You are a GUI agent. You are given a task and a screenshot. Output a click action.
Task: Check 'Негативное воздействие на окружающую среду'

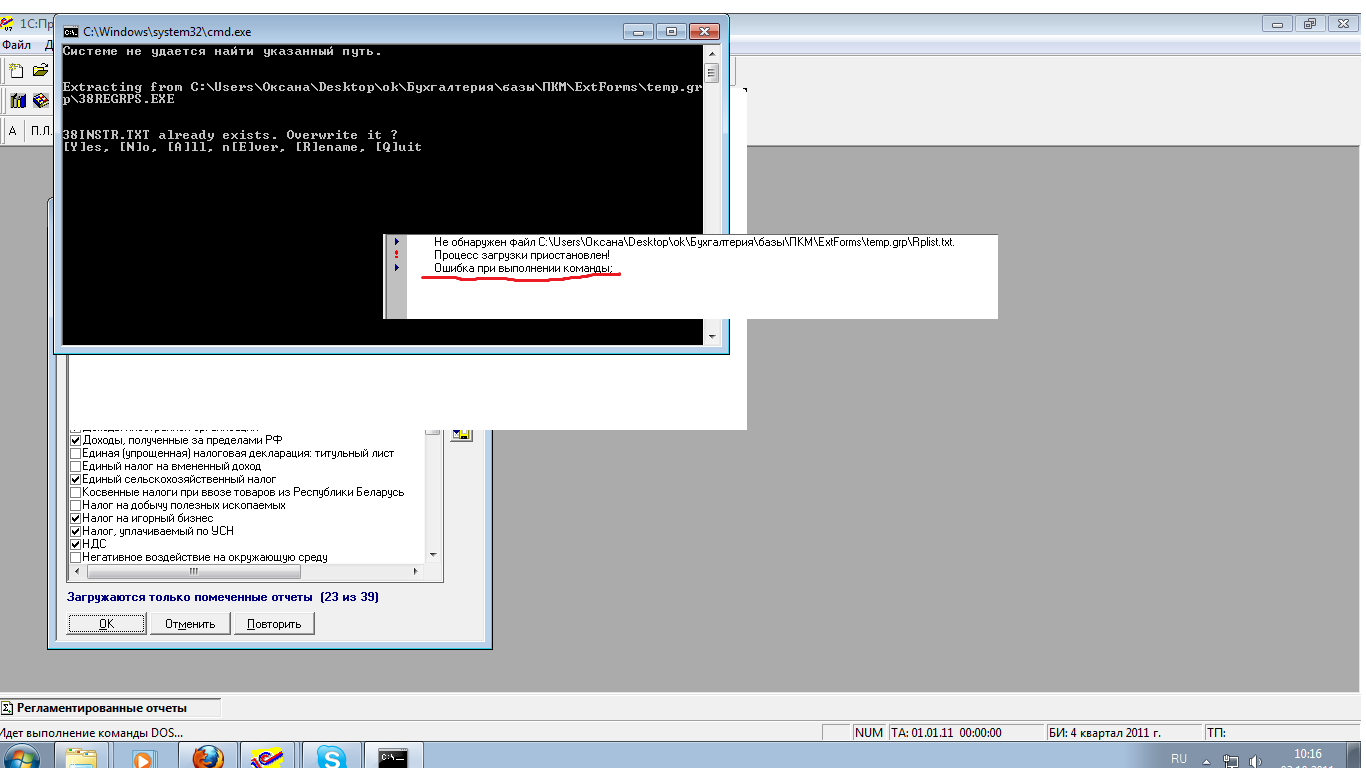click(x=75, y=557)
